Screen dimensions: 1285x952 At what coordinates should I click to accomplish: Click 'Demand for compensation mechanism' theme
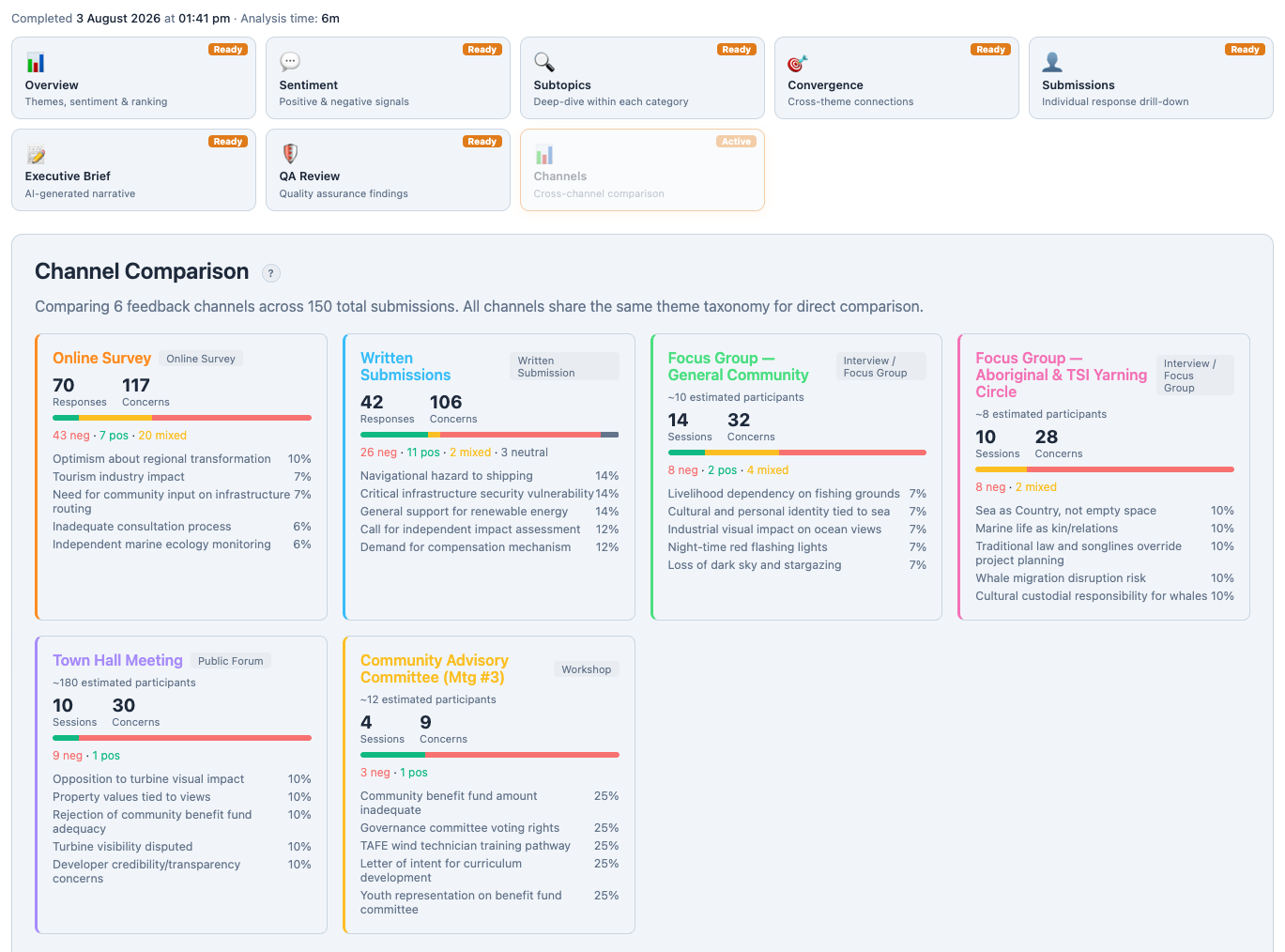pyautogui.click(x=466, y=547)
